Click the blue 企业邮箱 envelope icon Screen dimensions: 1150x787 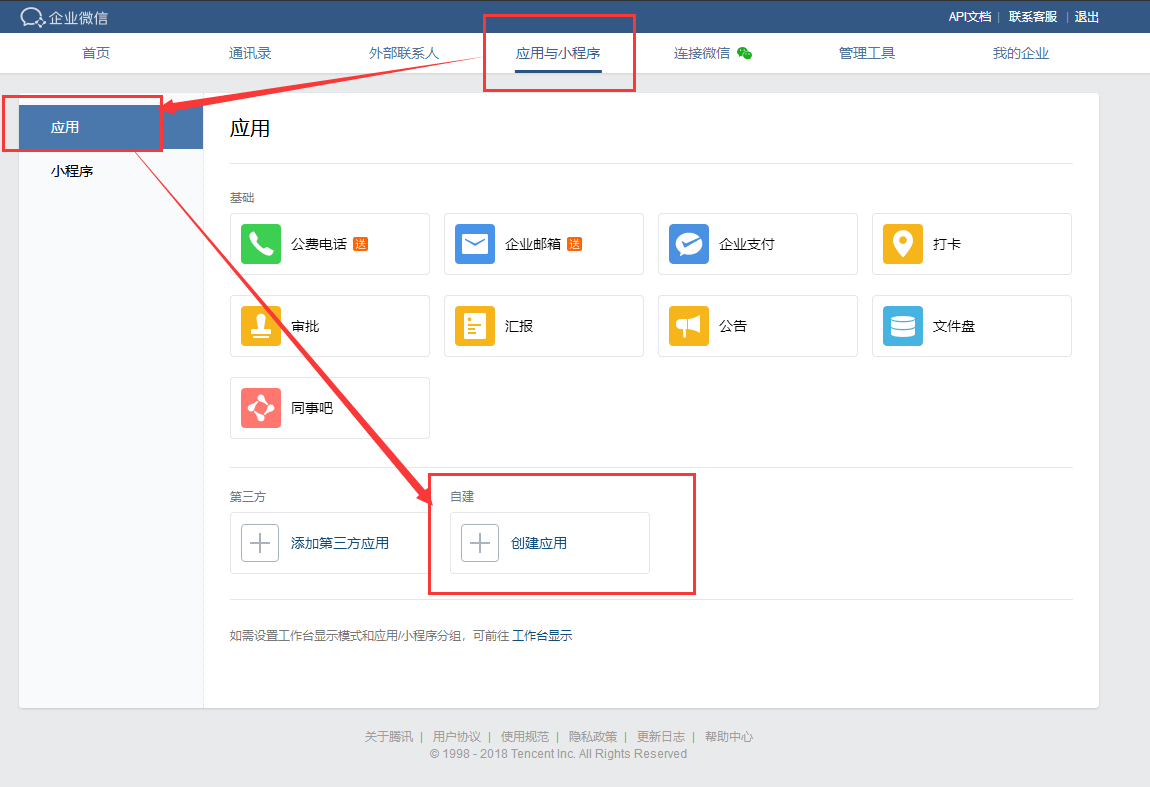click(474, 244)
